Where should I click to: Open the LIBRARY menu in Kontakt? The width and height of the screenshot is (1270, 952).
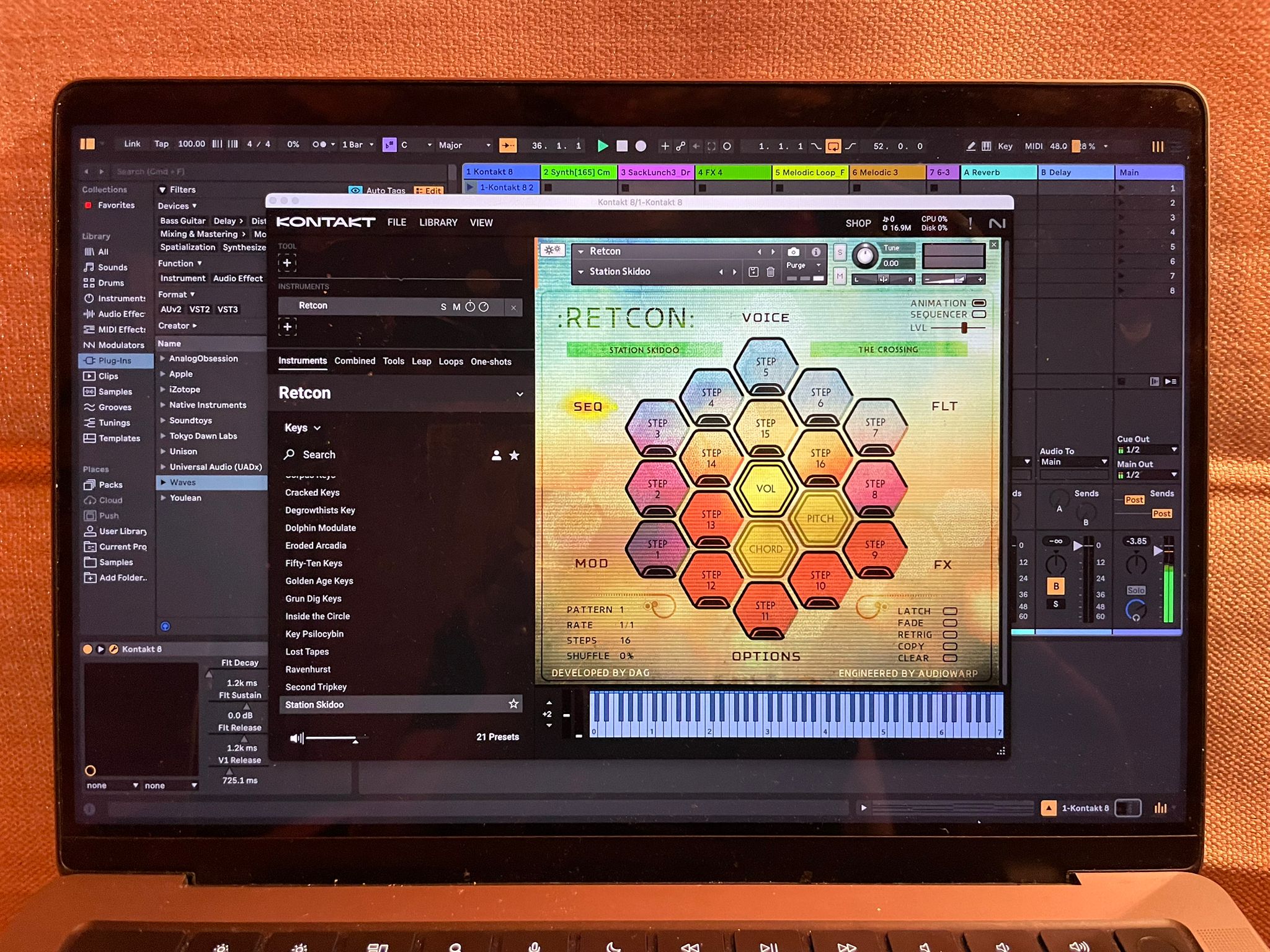438,223
